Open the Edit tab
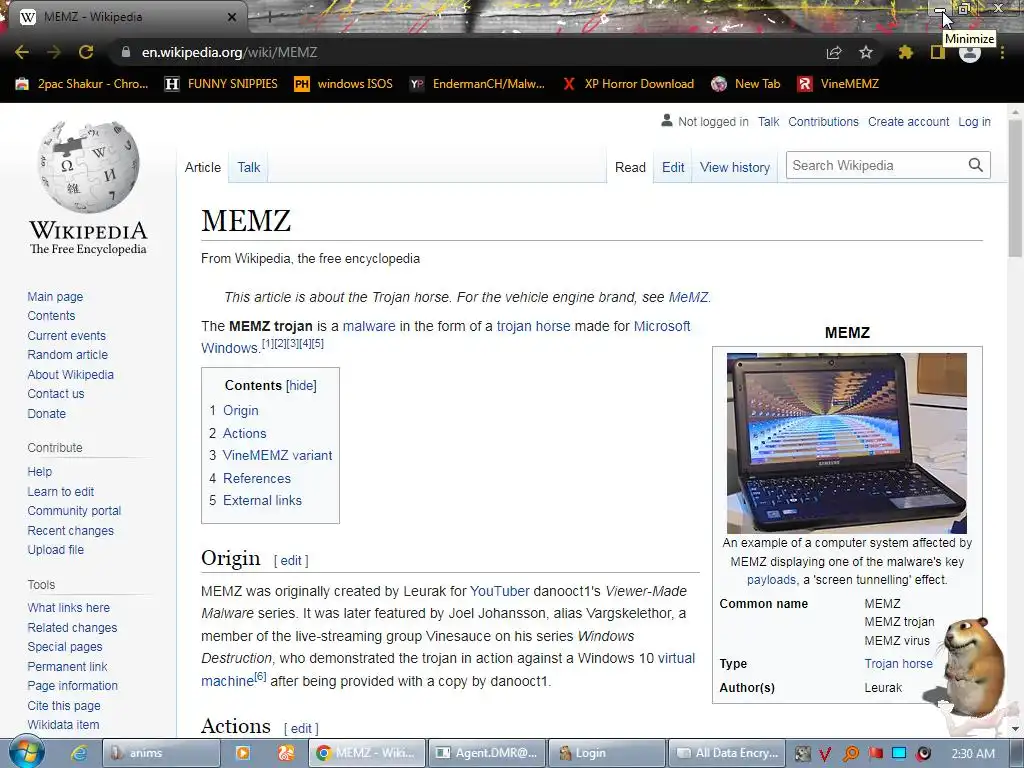The image size is (1024, 768). click(673, 167)
